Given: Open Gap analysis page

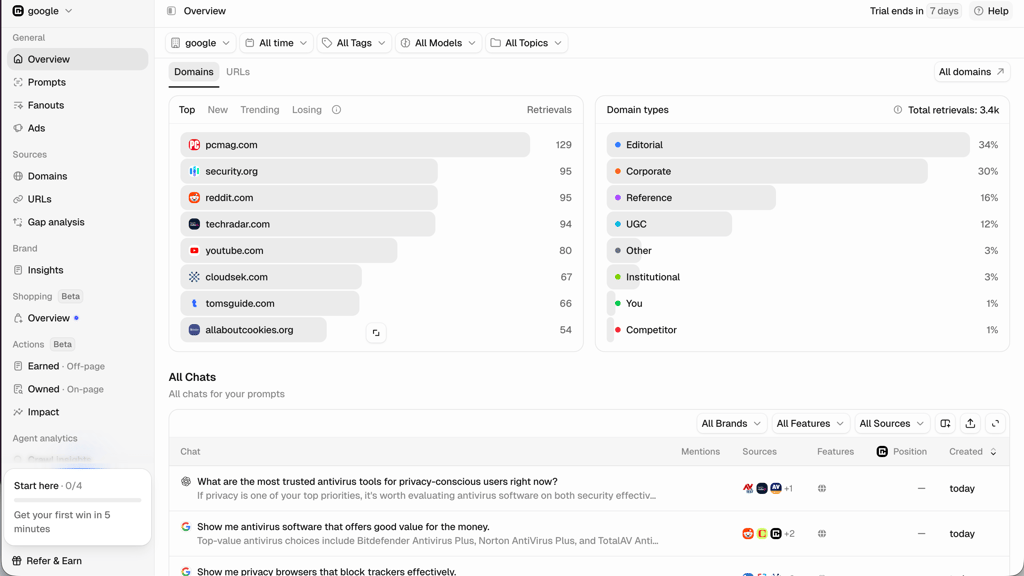Looking at the screenshot, I should [x=78, y=222].
